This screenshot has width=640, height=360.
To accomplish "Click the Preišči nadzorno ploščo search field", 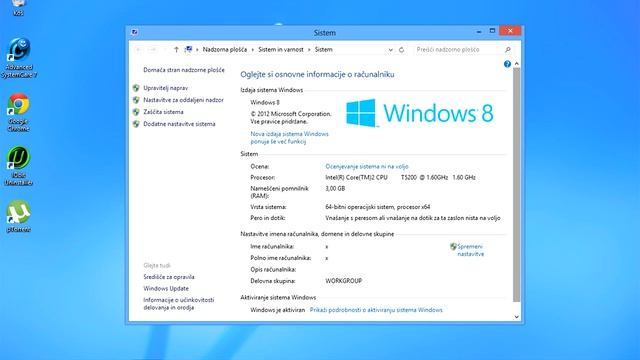I will pos(459,49).
